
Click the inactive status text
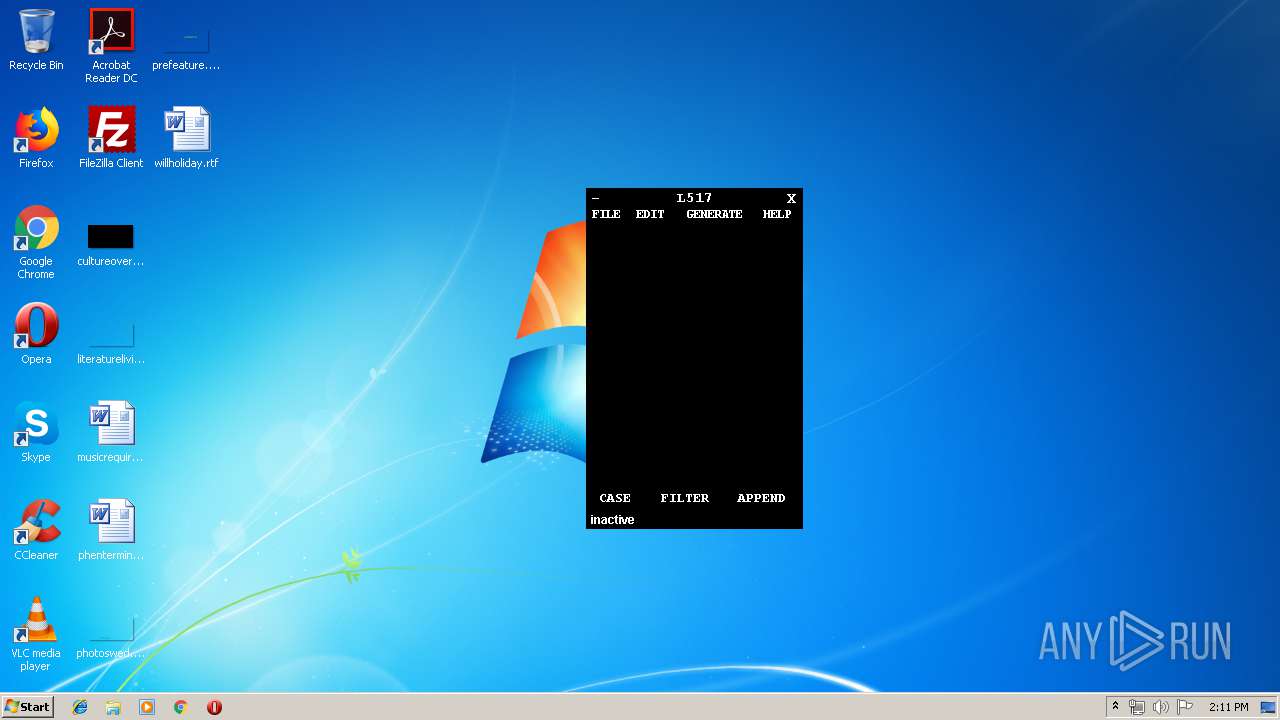tap(612, 520)
